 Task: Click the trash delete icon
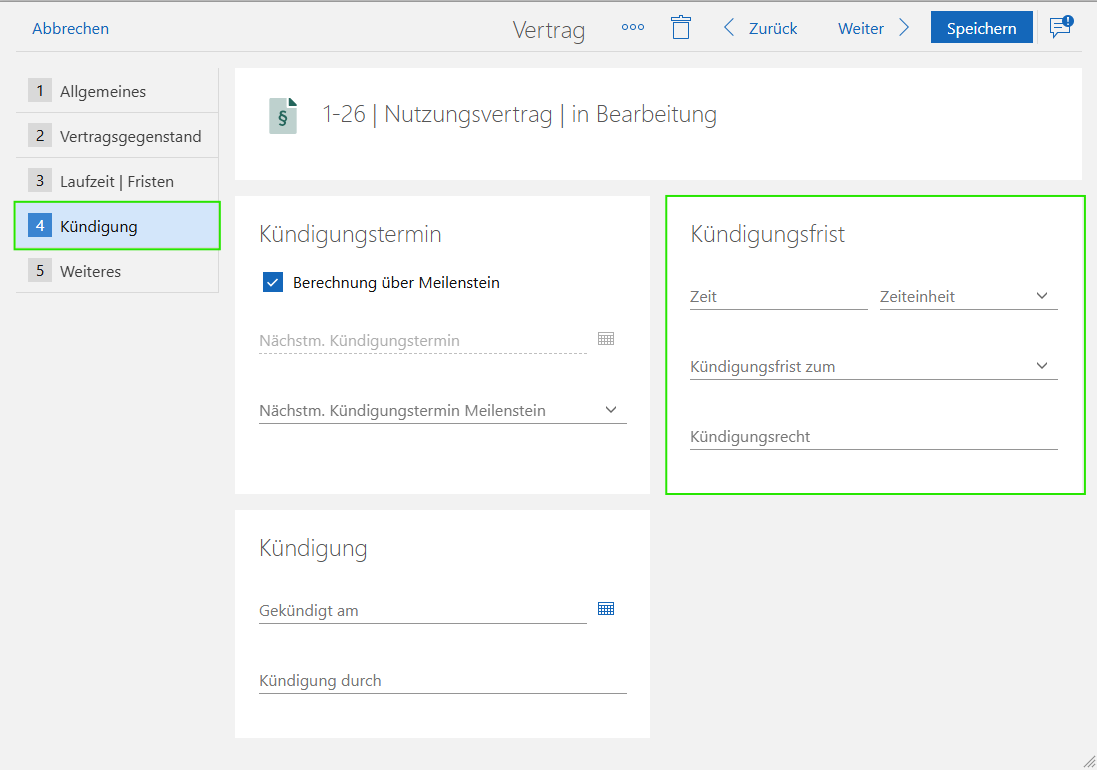pos(681,27)
